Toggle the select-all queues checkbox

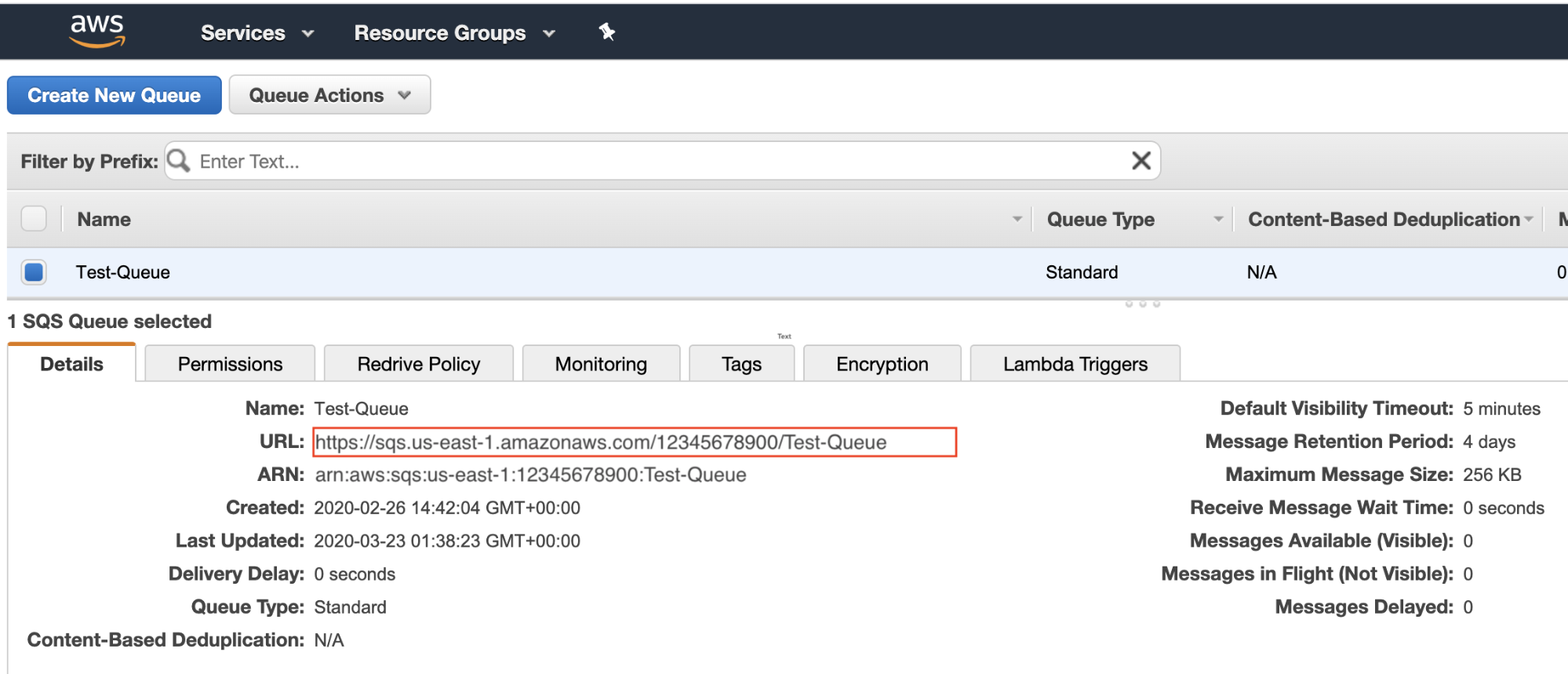34,219
